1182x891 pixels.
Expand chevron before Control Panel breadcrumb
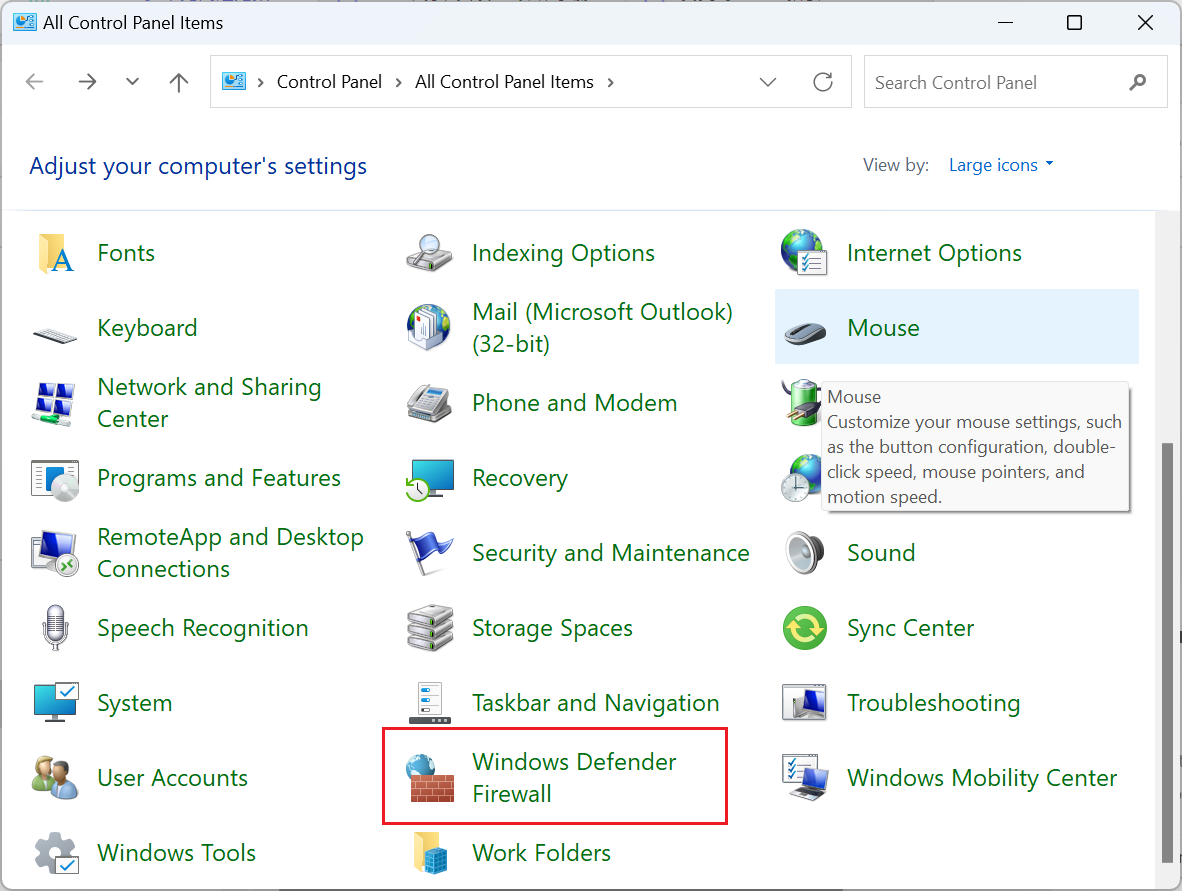260,82
